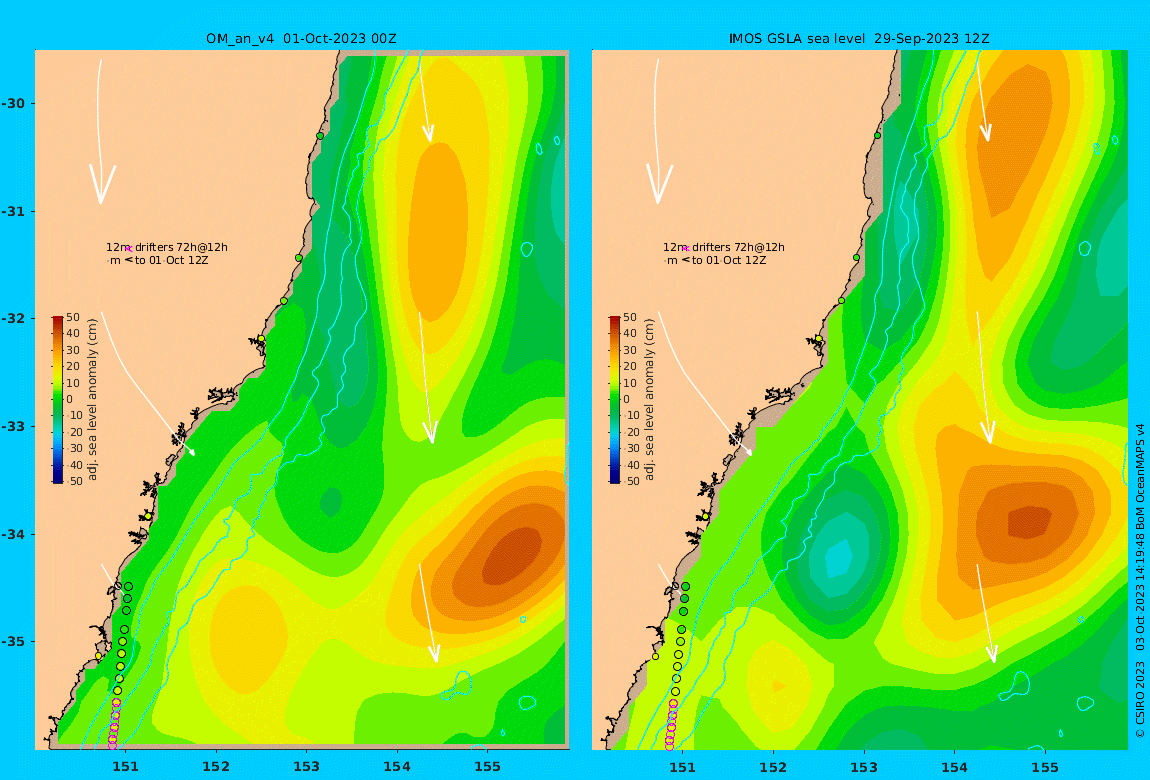Click the teal low near 153E 34S, right map
Viewport: 1150px width, 780px height.
coord(840,559)
